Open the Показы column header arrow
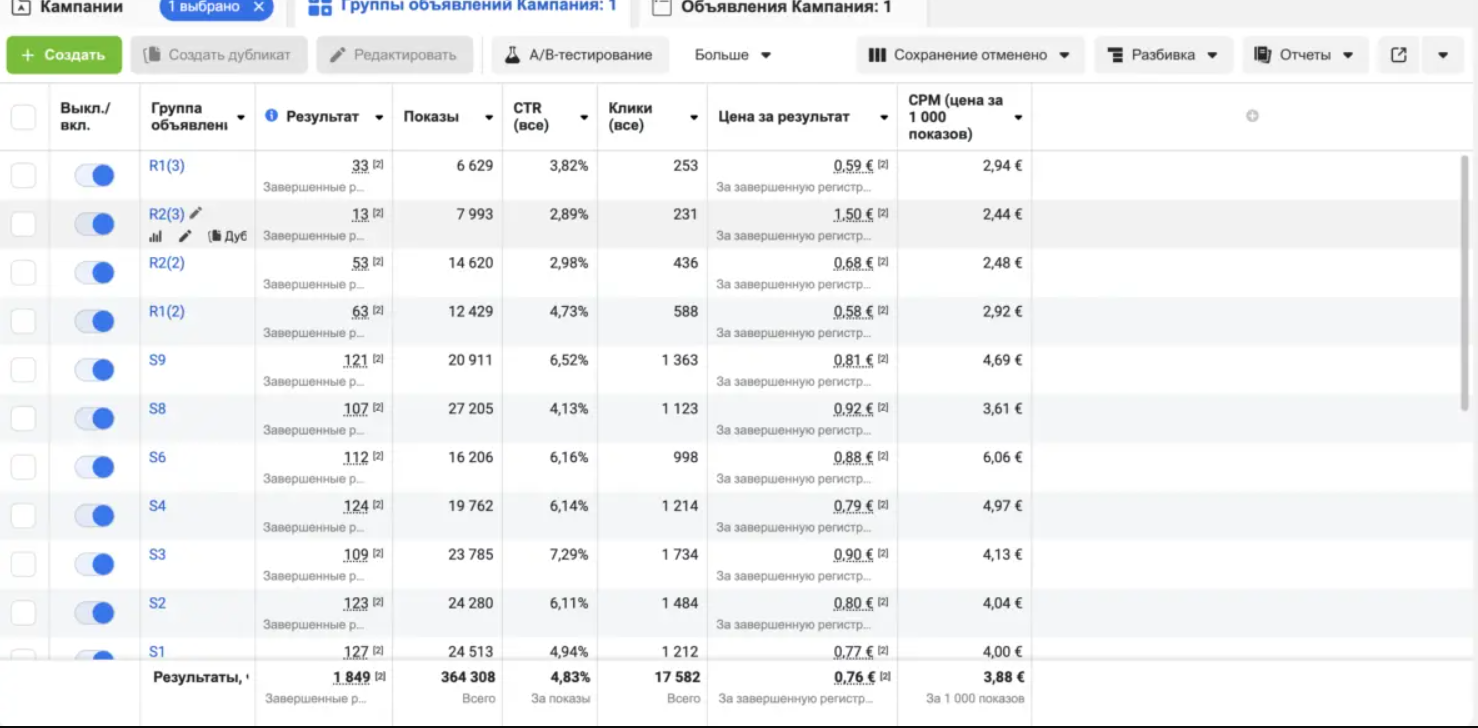Image resolution: width=1478 pixels, height=728 pixels. (x=489, y=118)
